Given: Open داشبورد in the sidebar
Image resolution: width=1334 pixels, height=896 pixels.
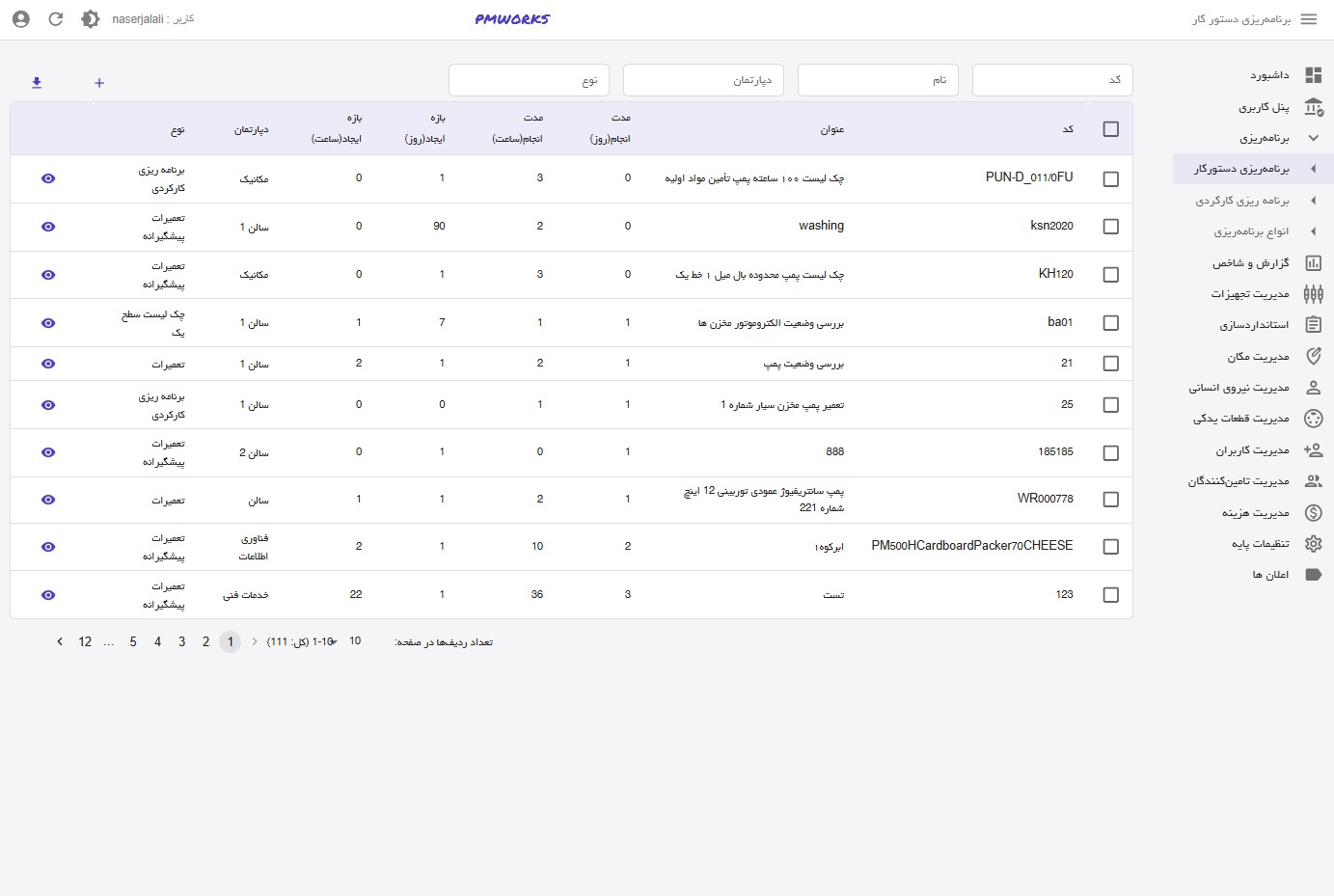Looking at the screenshot, I should [x=1269, y=75].
